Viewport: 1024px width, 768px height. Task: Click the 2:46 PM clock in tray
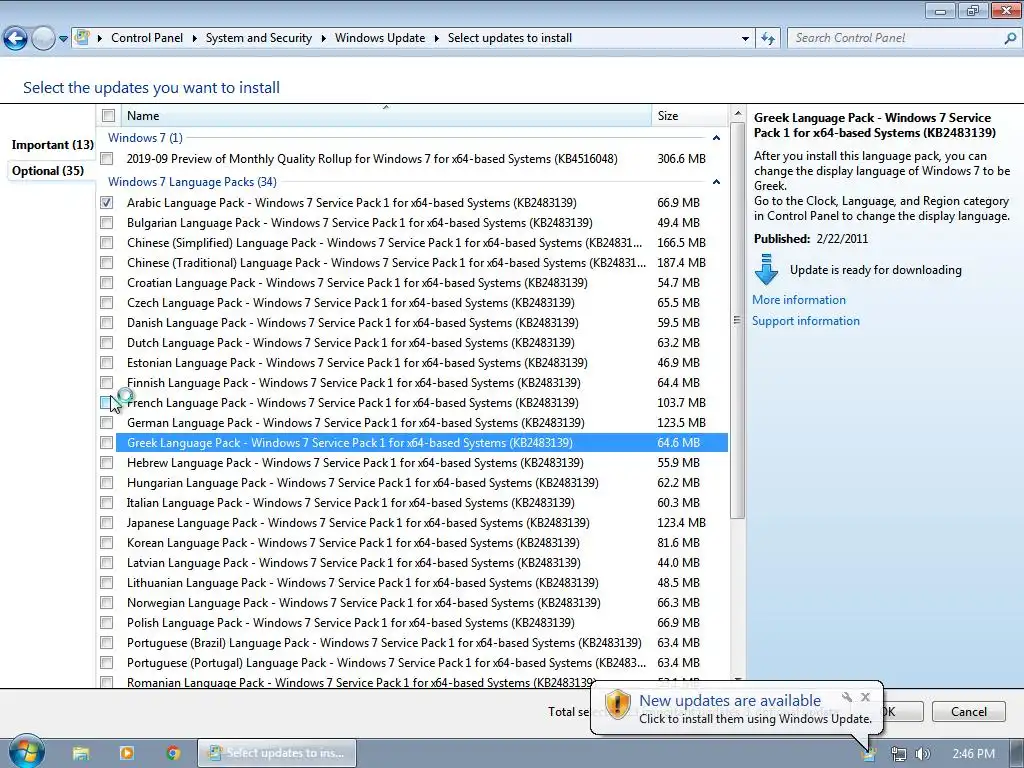coord(973,754)
